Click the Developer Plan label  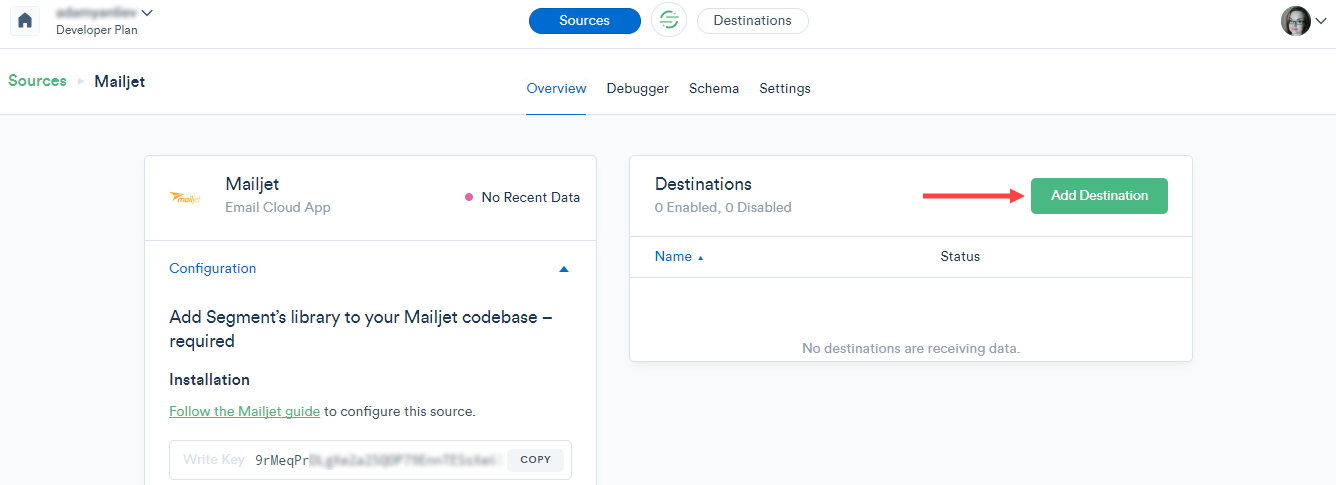97,30
